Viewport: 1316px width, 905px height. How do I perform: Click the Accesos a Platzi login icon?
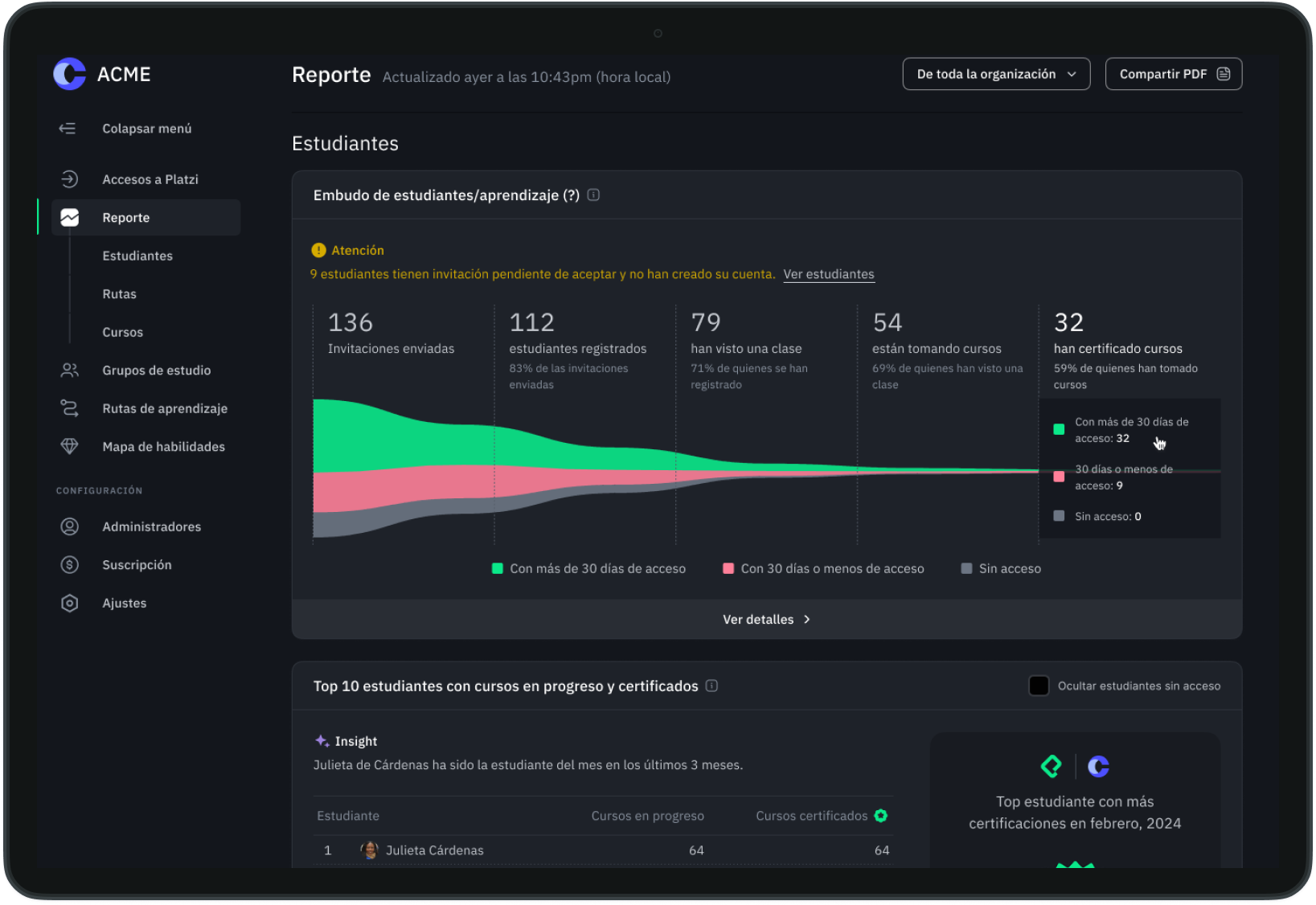(70, 179)
